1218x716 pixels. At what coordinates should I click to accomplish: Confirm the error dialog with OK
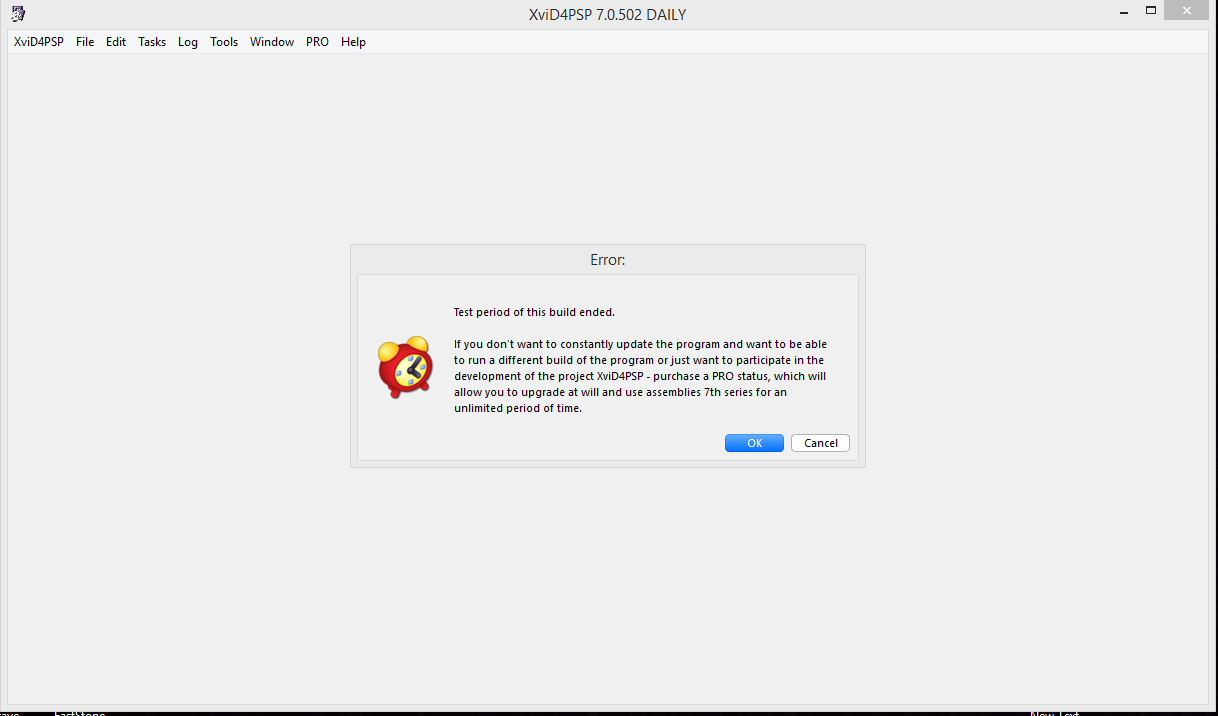click(x=754, y=443)
